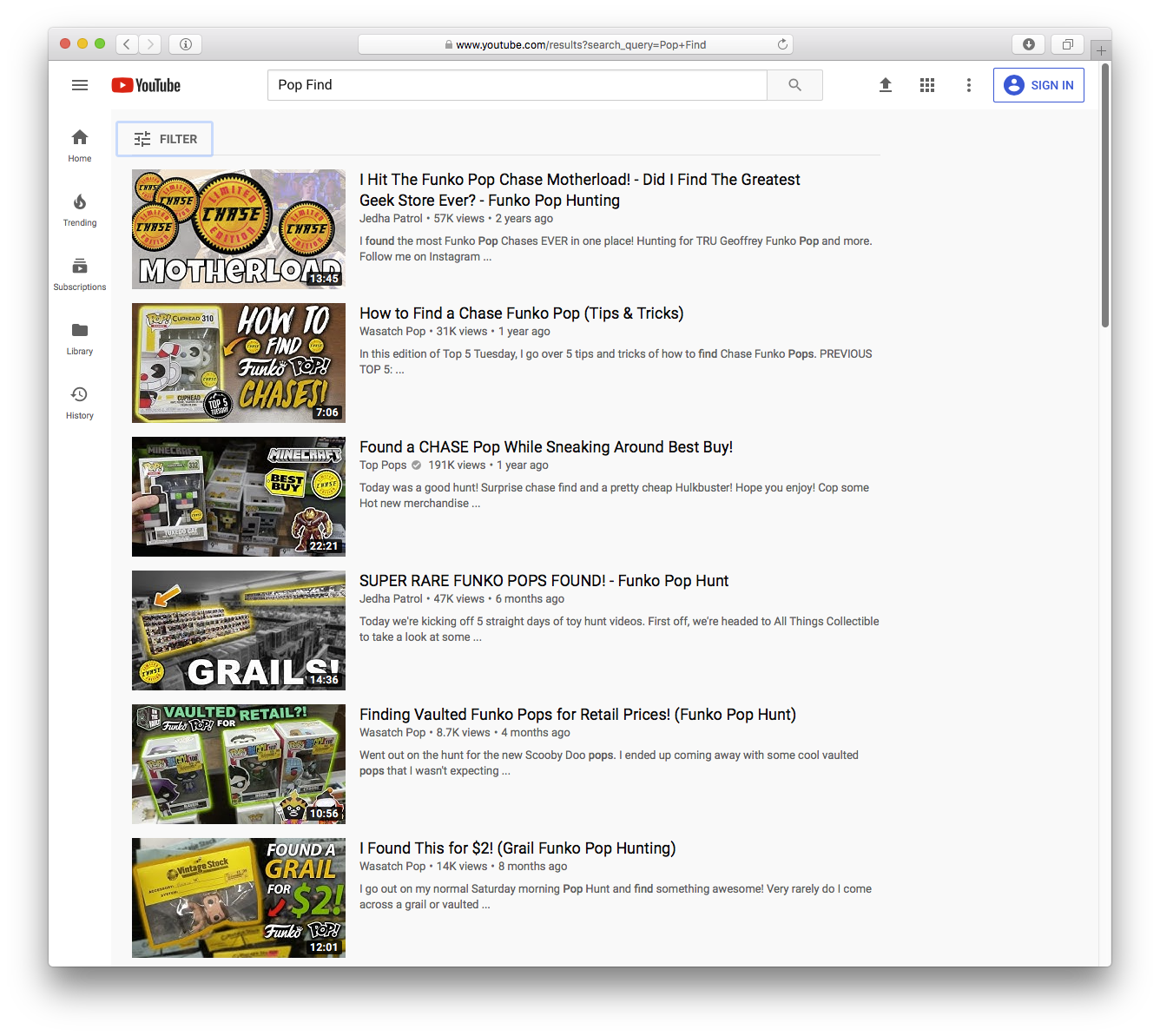Open Library in the sidebar
1160x1036 pixels.
pos(80,338)
